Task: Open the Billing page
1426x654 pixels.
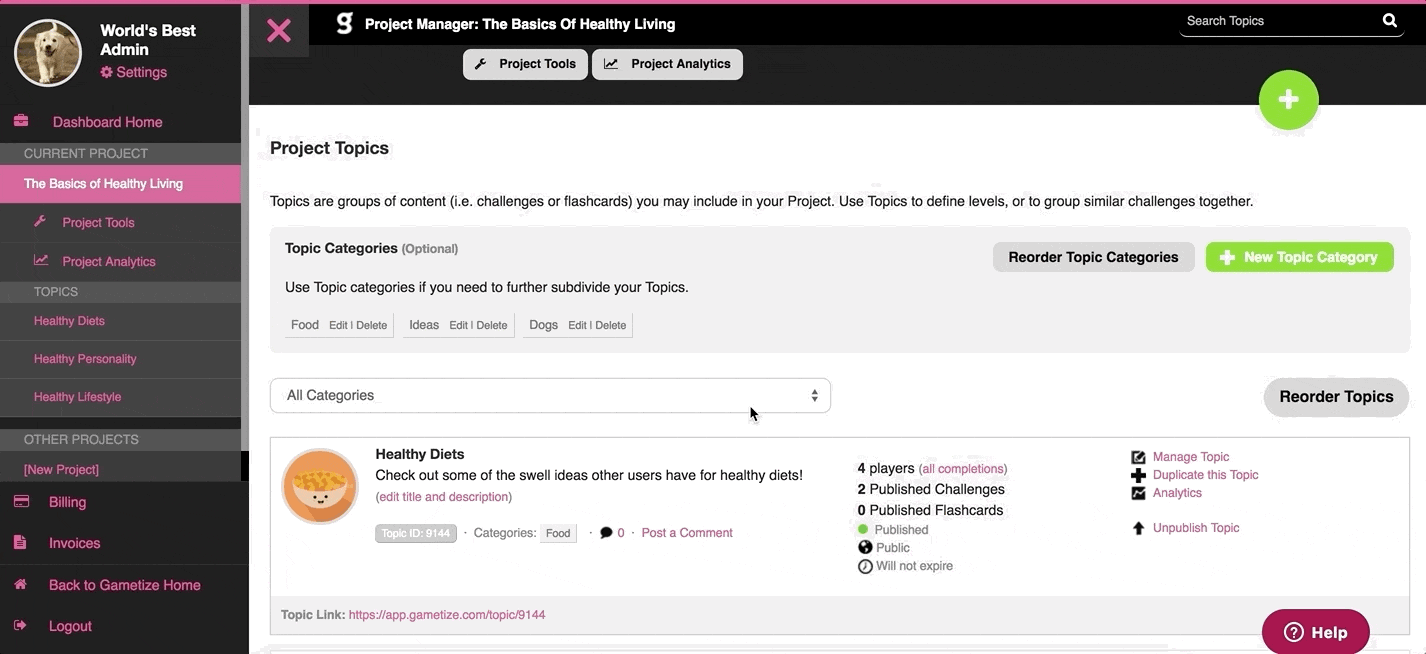Action: [67, 502]
